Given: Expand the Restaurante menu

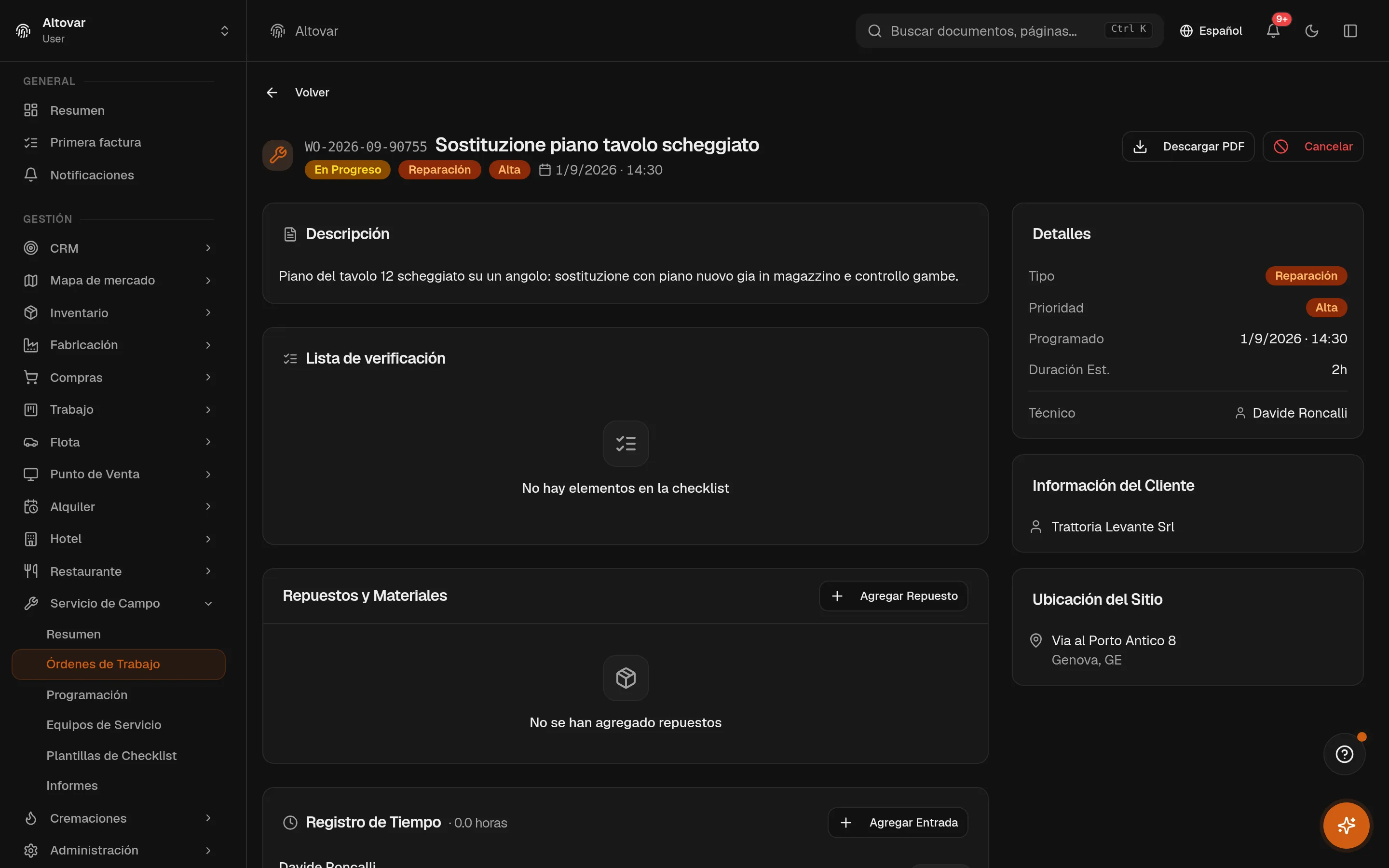Looking at the screenshot, I should [118, 571].
